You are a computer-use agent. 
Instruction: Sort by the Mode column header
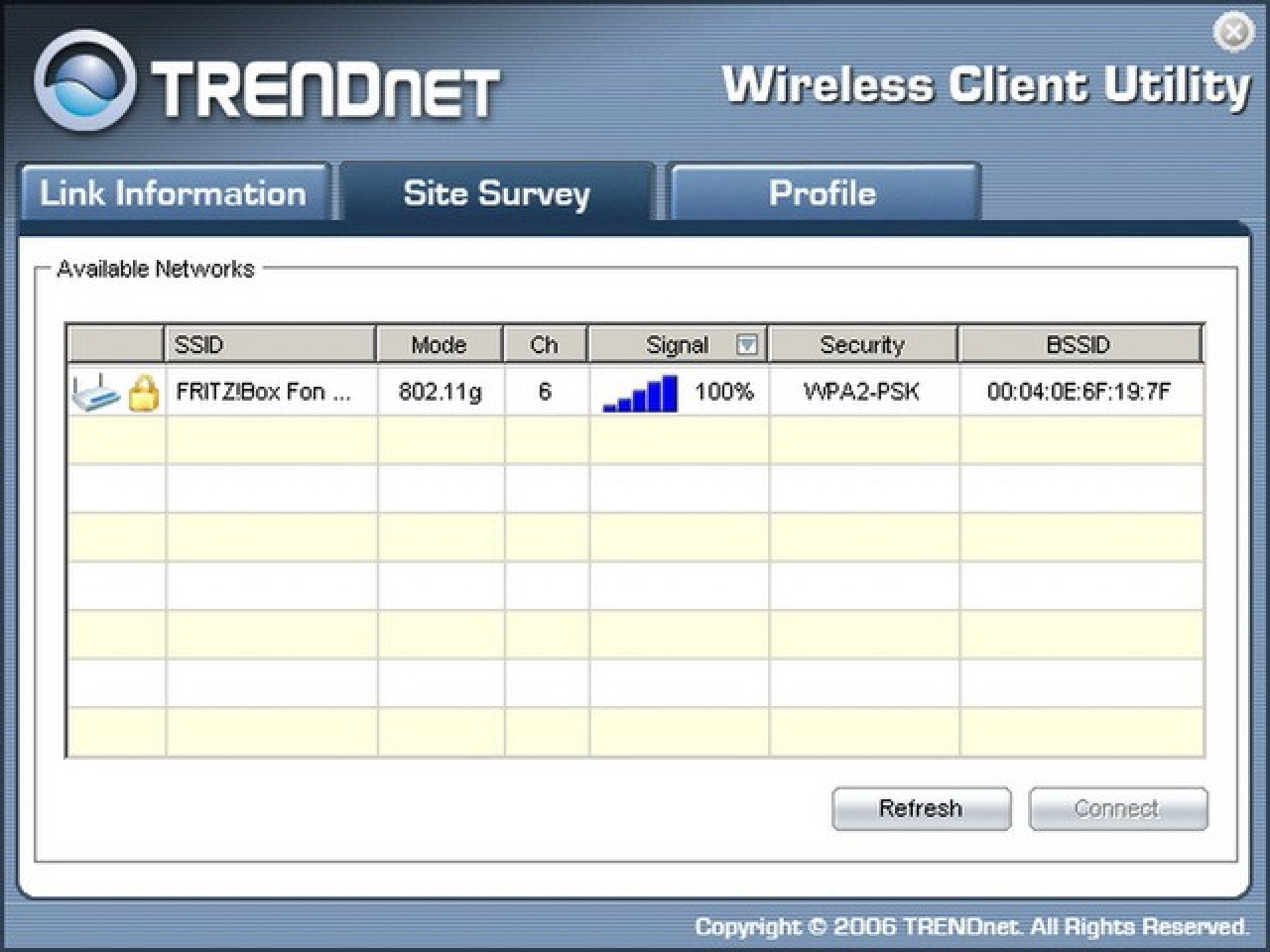[x=440, y=344]
